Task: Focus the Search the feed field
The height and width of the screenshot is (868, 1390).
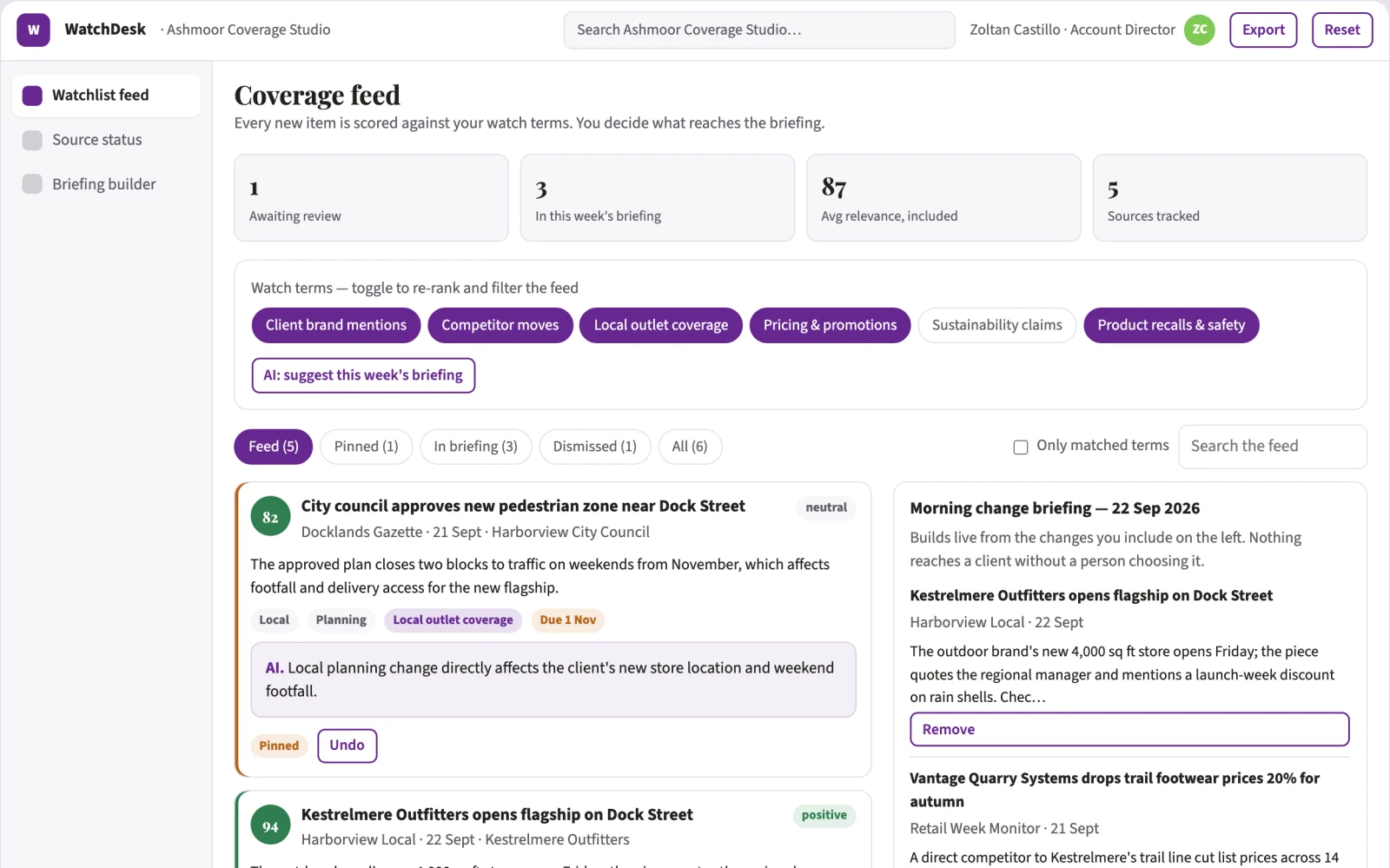Action: pos(1273,447)
